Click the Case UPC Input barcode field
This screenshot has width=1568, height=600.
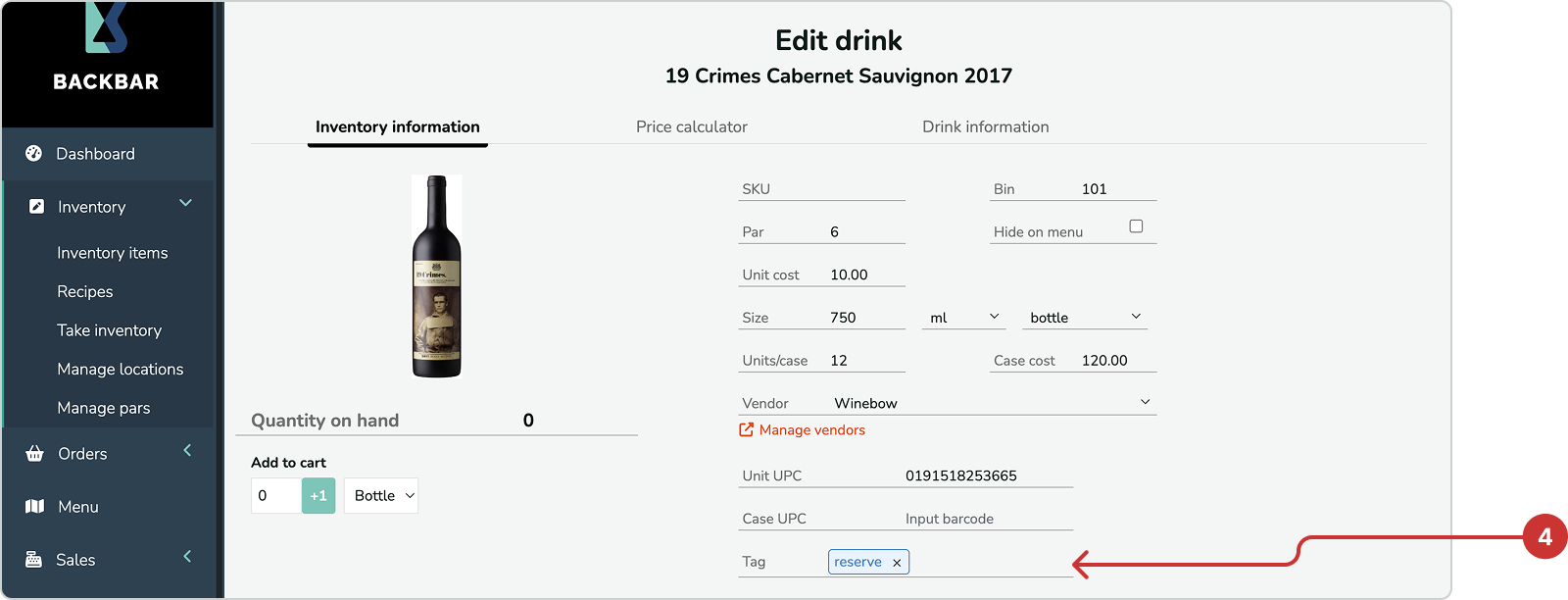(906, 519)
